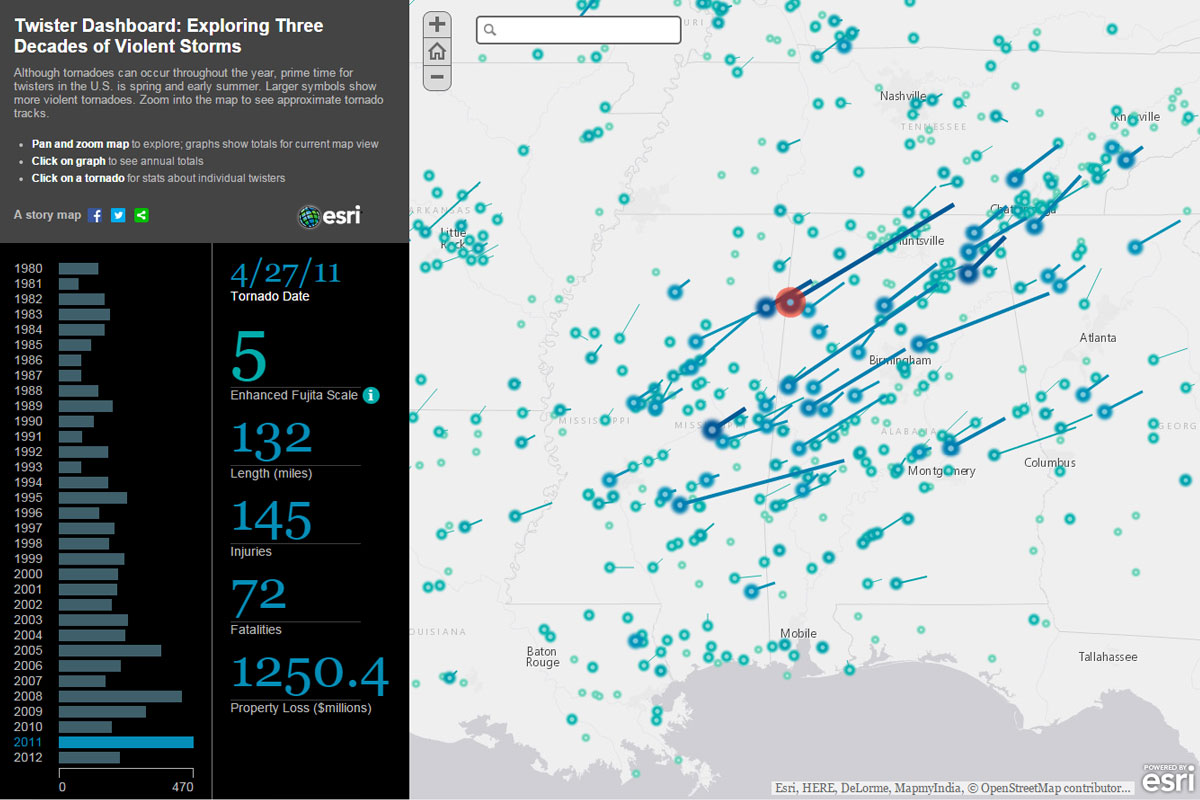1200x800 pixels.
Task: Click the zoom out minus button
Action: tap(437, 77)
